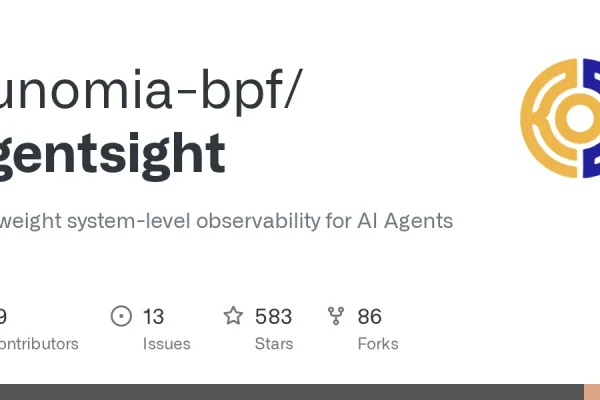
Task: Select the 13 issues count
Action: click(153, 317)
